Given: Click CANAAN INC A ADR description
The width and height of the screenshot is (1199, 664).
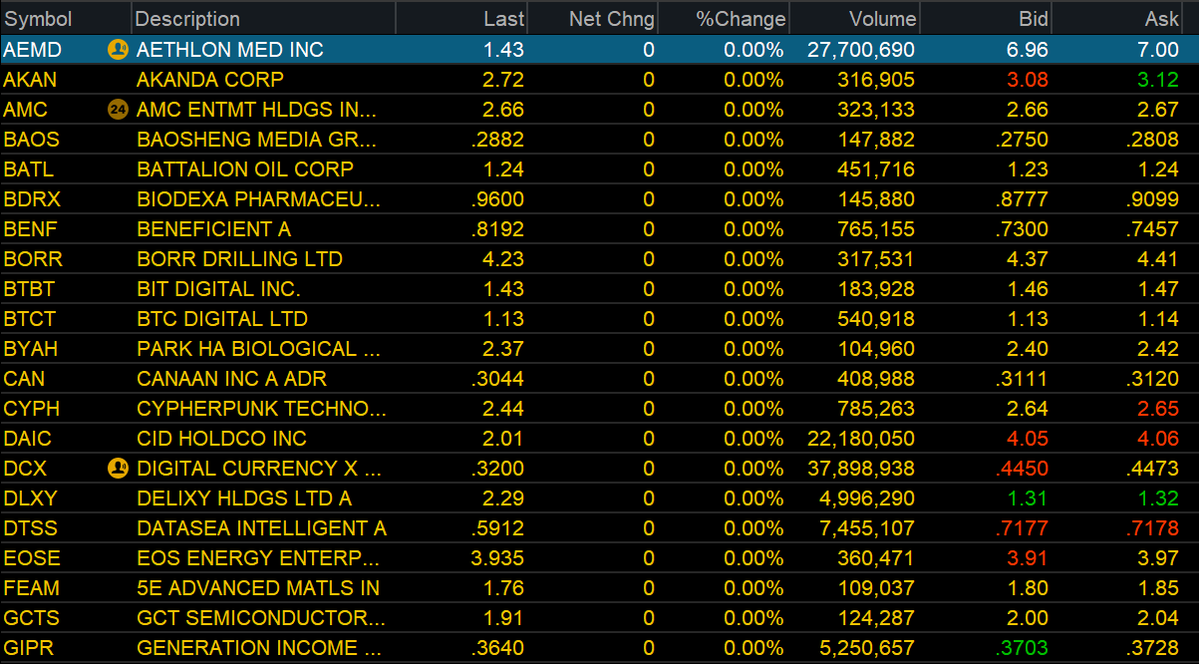Looking at the screenshot, I should pos(232,379).
